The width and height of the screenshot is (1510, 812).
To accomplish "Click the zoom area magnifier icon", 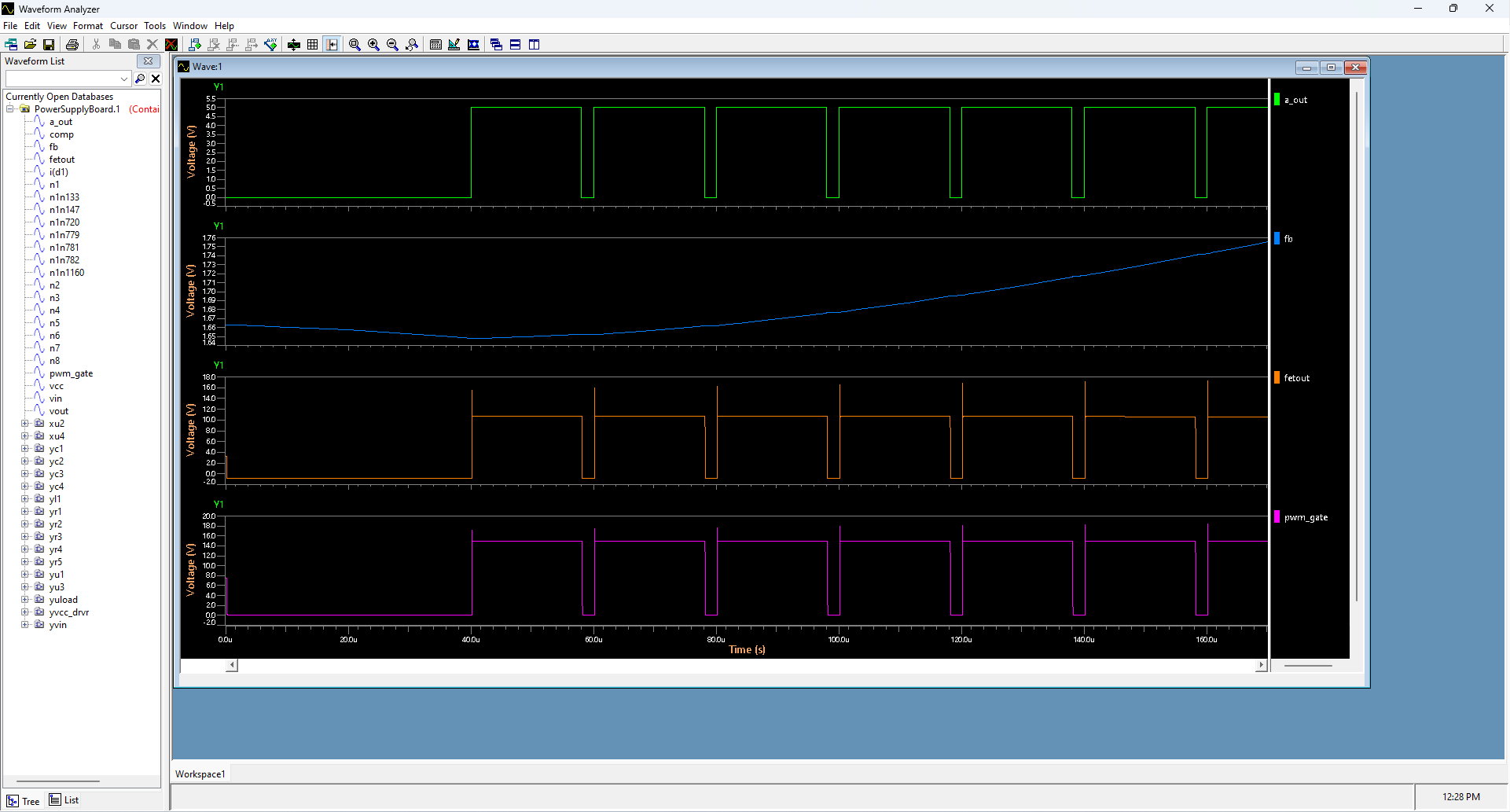I will pyautogui.click(x=355, y=45).
